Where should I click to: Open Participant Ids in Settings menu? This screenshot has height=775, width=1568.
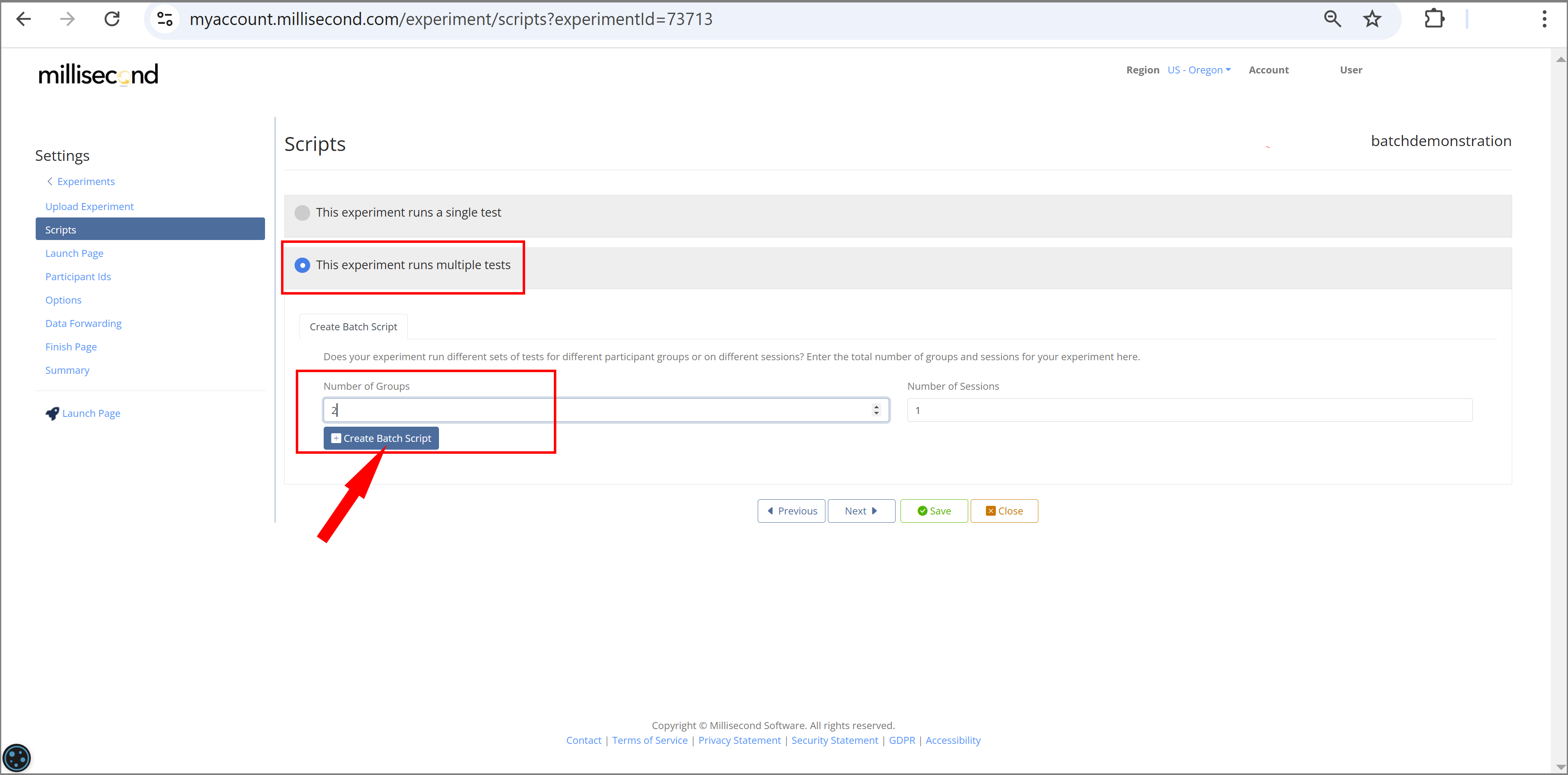(x=78, y=277)
